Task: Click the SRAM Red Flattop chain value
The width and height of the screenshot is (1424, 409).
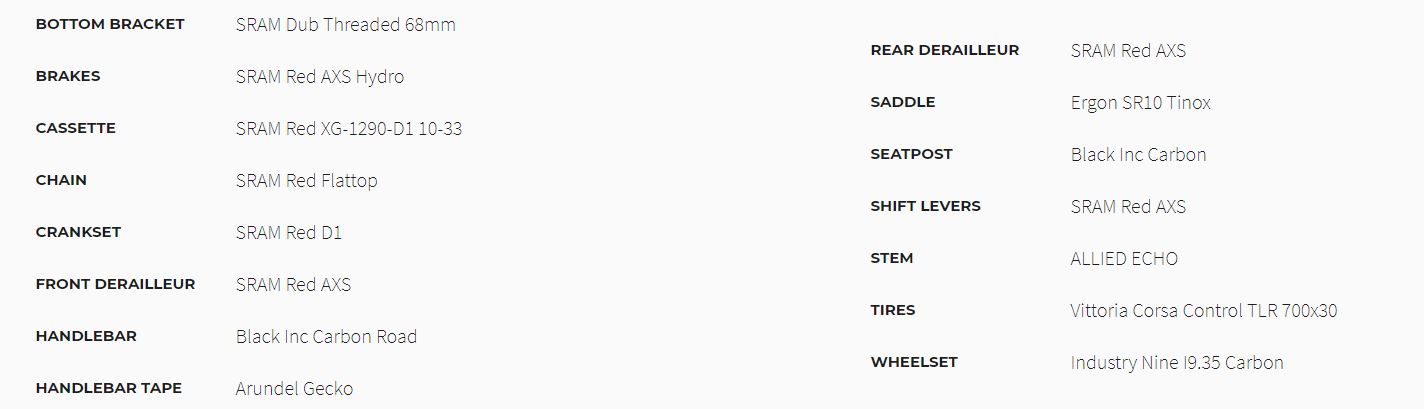Action: tap(306, 181)
